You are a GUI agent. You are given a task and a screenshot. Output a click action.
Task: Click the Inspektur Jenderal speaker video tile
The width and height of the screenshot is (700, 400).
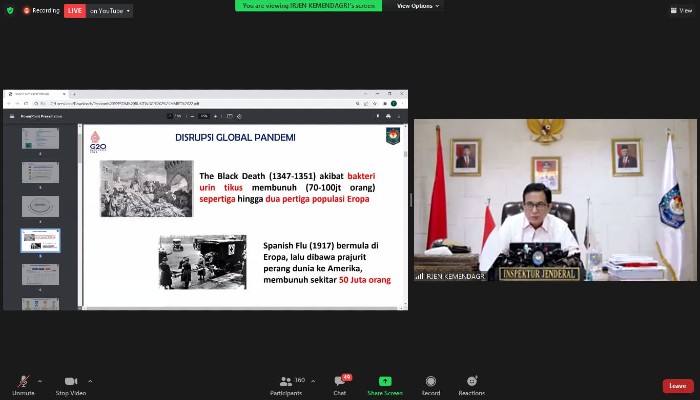[555, 200]
